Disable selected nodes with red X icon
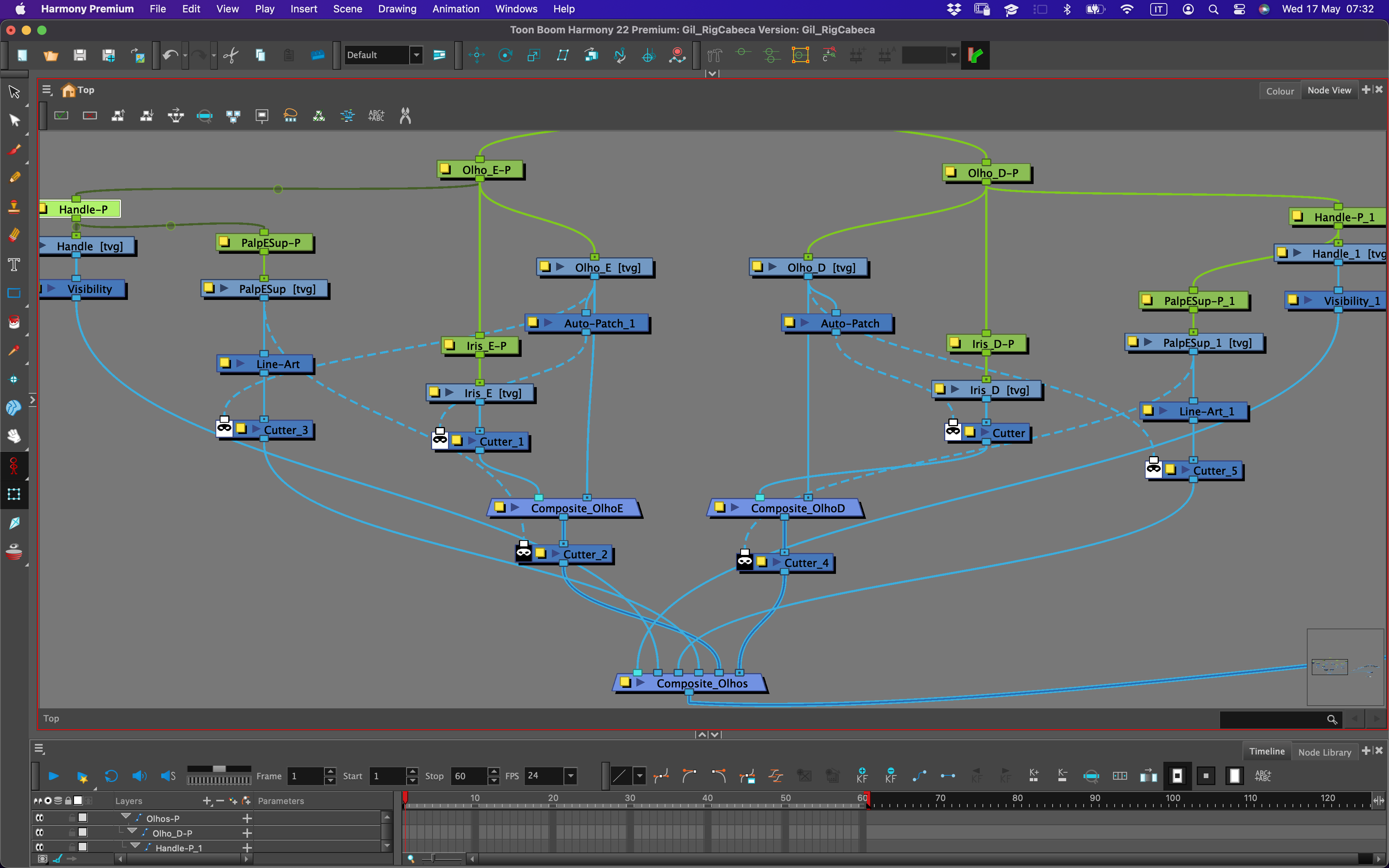The image size is (1389, 868). (x=90, y=115)
